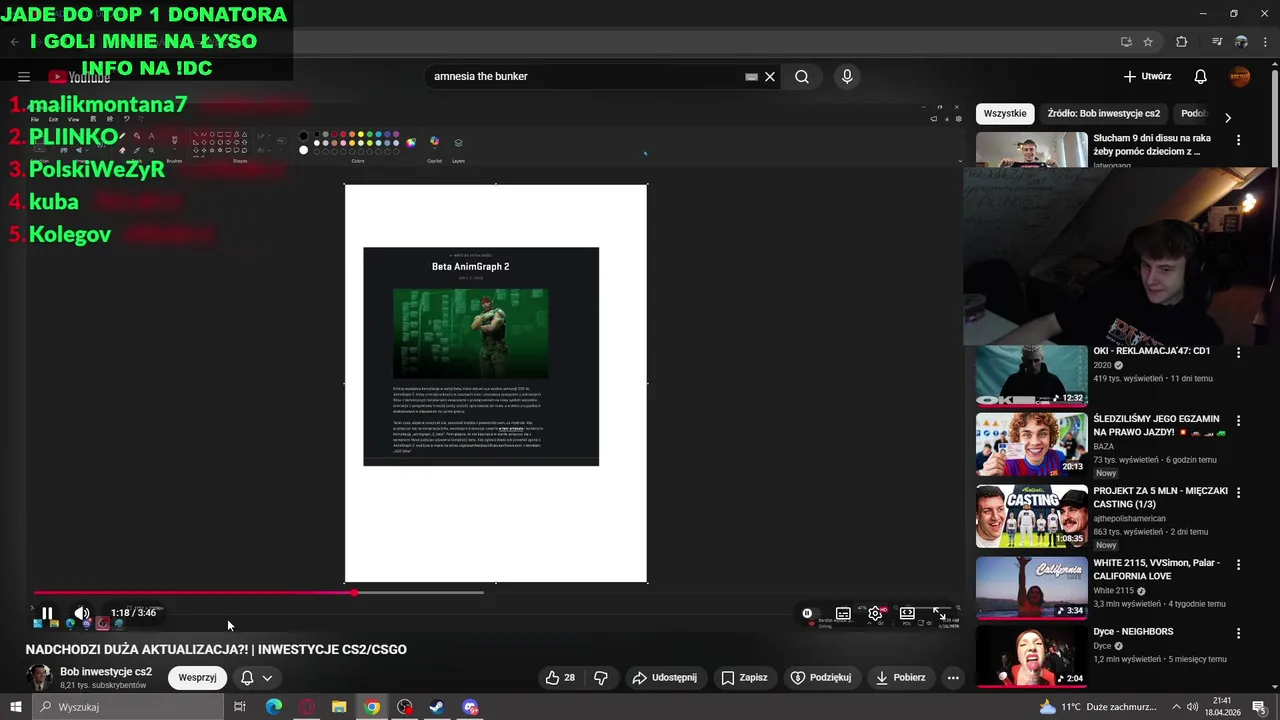Open the Chrome three-dot menu
The width and height of the screenshot is (1280, 720).
tap(1264, 42)
